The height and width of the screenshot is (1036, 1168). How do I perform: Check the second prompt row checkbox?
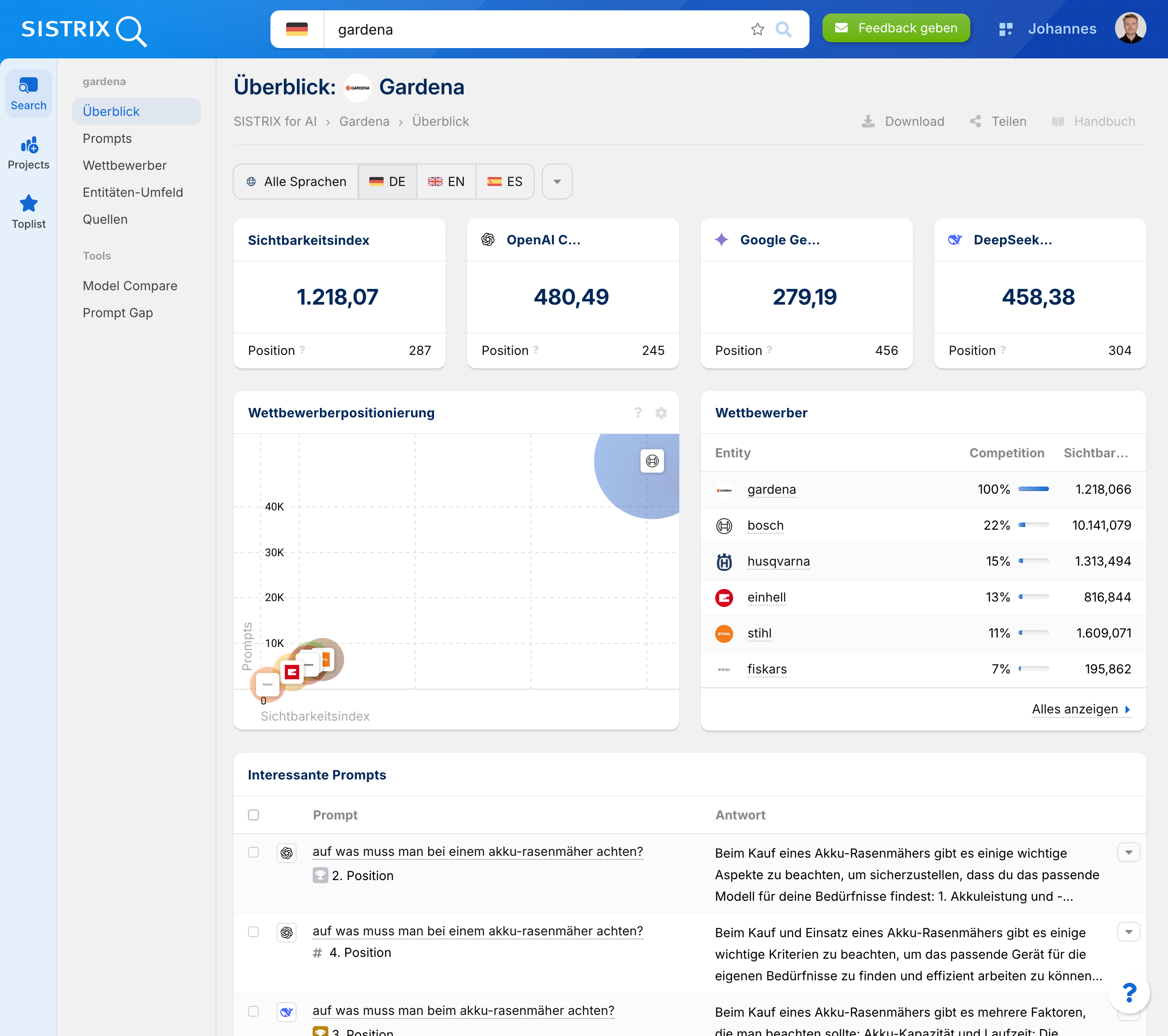pos(253,931)
